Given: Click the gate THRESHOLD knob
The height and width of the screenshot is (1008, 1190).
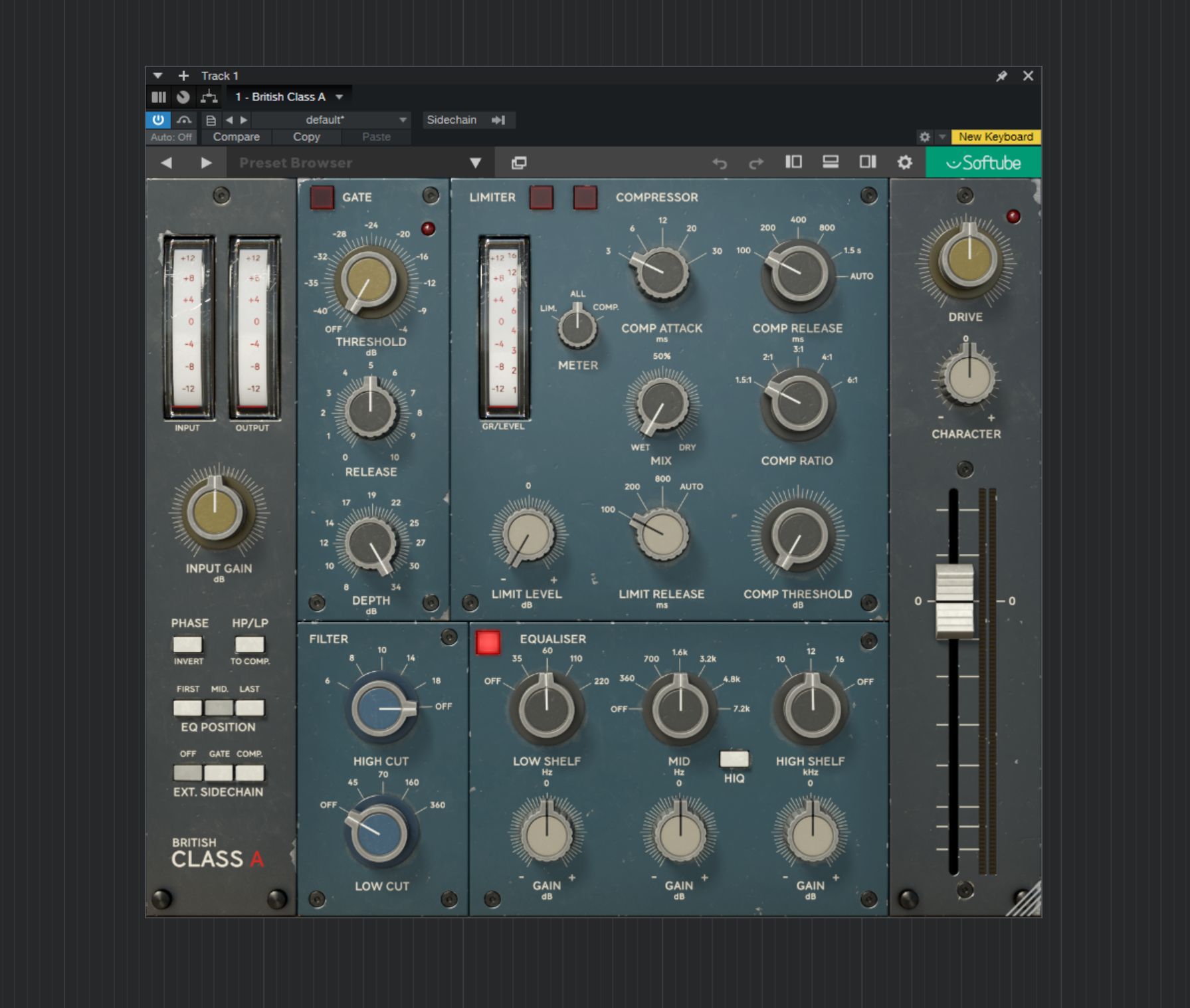Looking at the screenshot, I should click(x=369, y=282).
